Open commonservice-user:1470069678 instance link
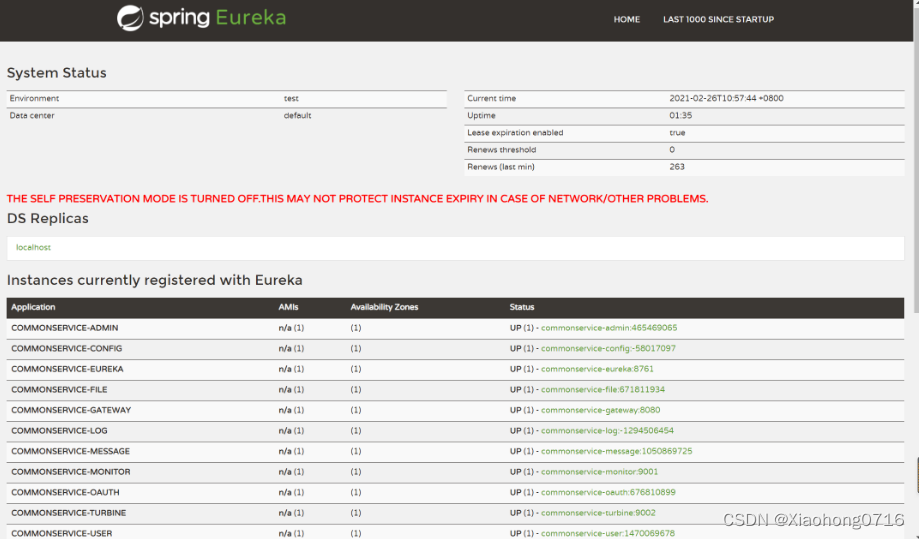 [608, 533]
